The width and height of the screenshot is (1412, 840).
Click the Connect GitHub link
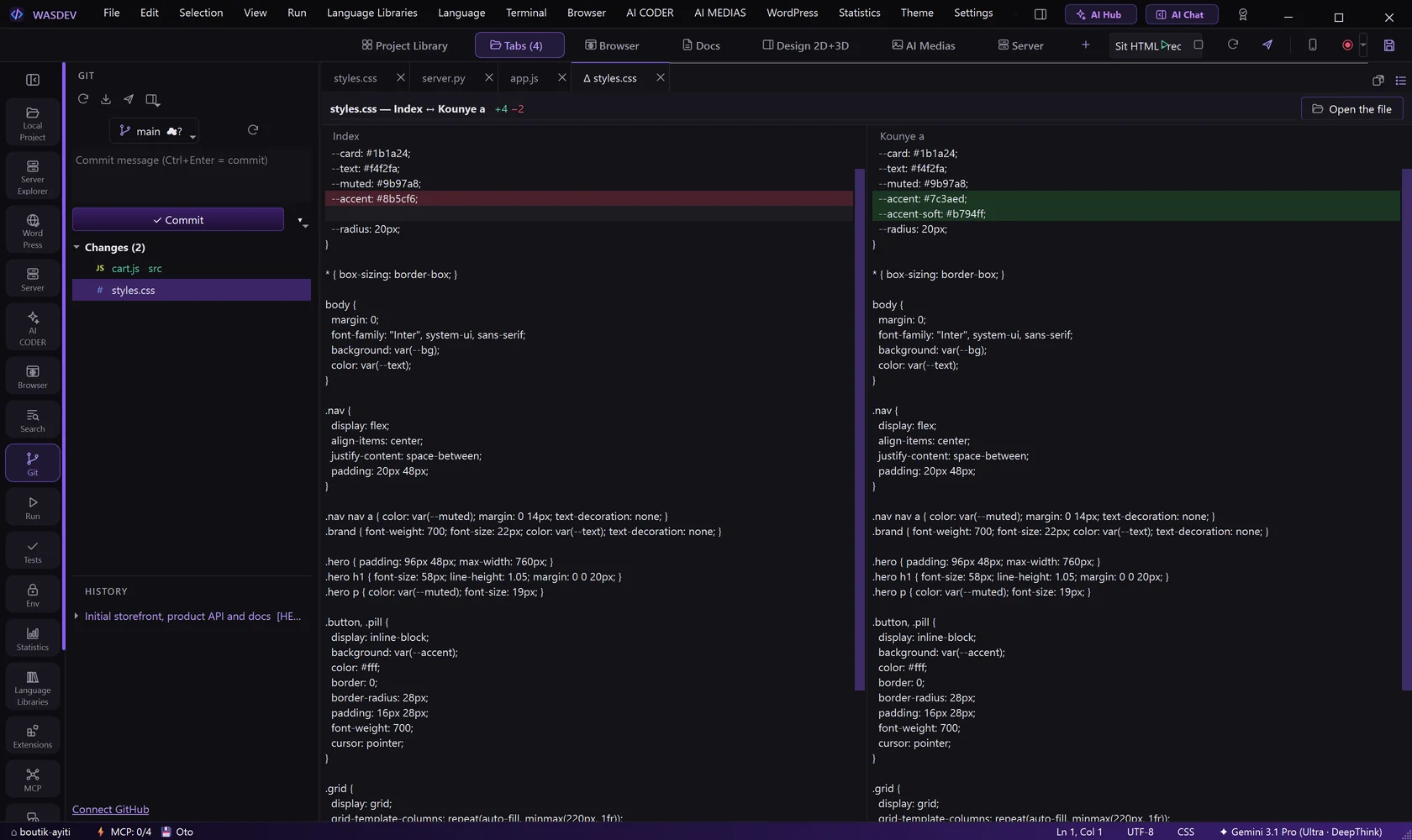[110, 810]
